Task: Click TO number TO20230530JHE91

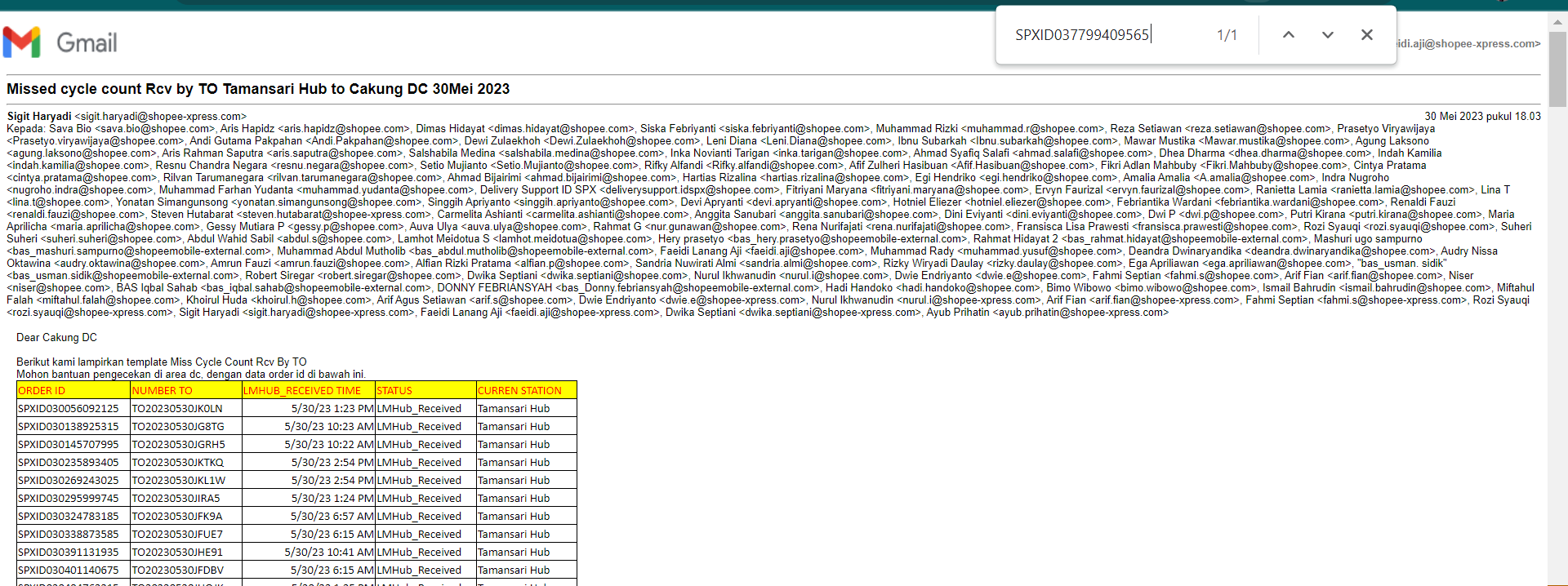Action: [177, 553]
